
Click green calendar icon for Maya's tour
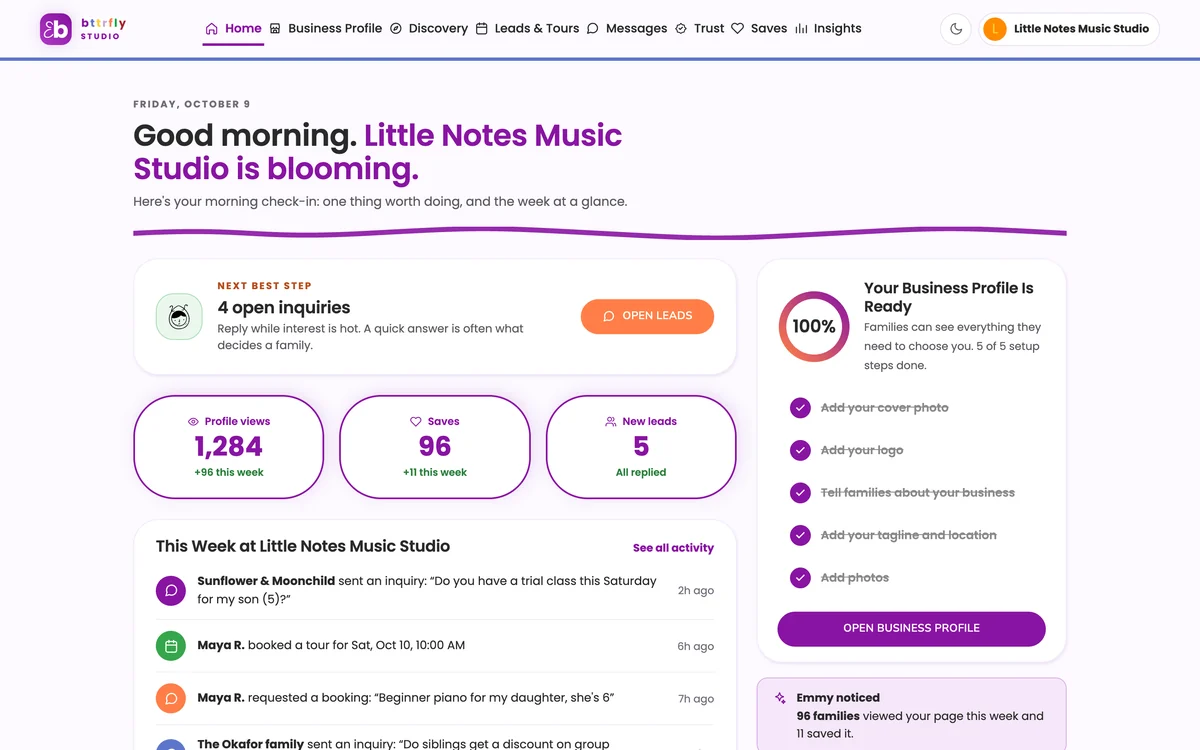coord(171,646)
